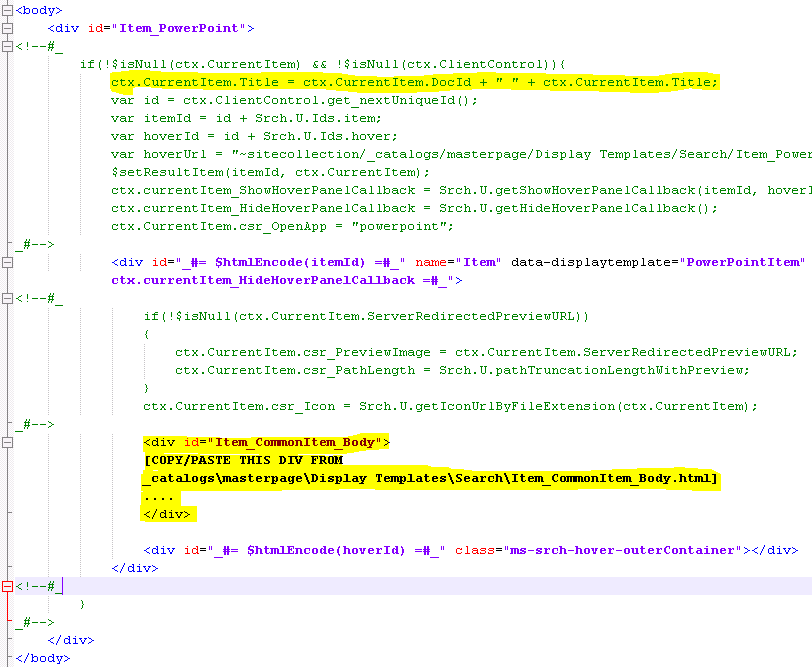Image resolution: width=812 pixels, height=667 pixels.
Task: Click the highlighted closing </div> tag
Action: 167,514
